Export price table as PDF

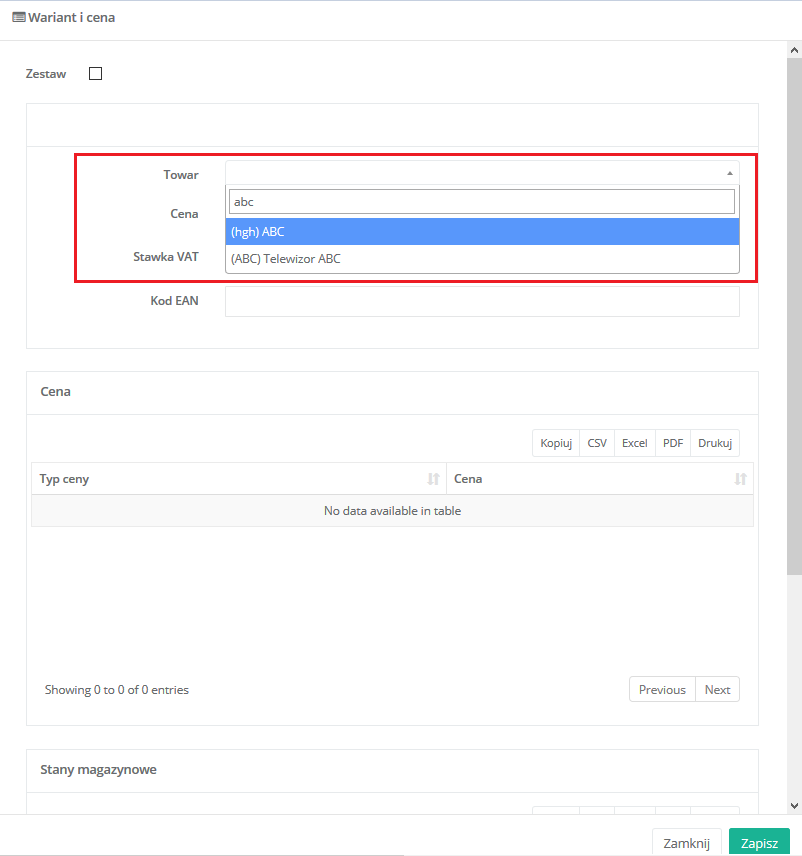click(673, 443)
